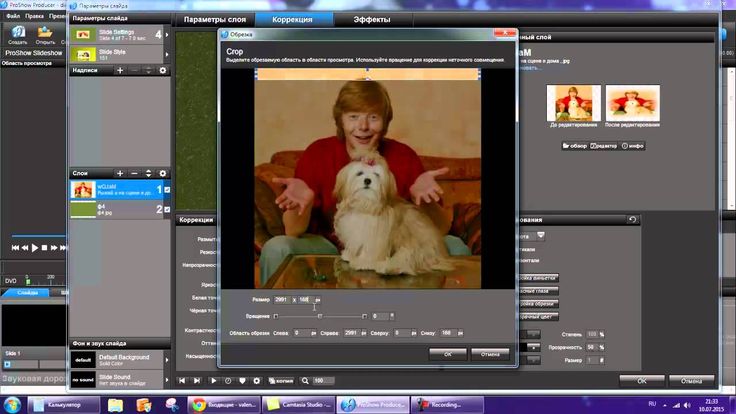Click the reset arrow icon in editing header
The width and height of the screenshot is (736, 414).
click(x=632, y=219)
